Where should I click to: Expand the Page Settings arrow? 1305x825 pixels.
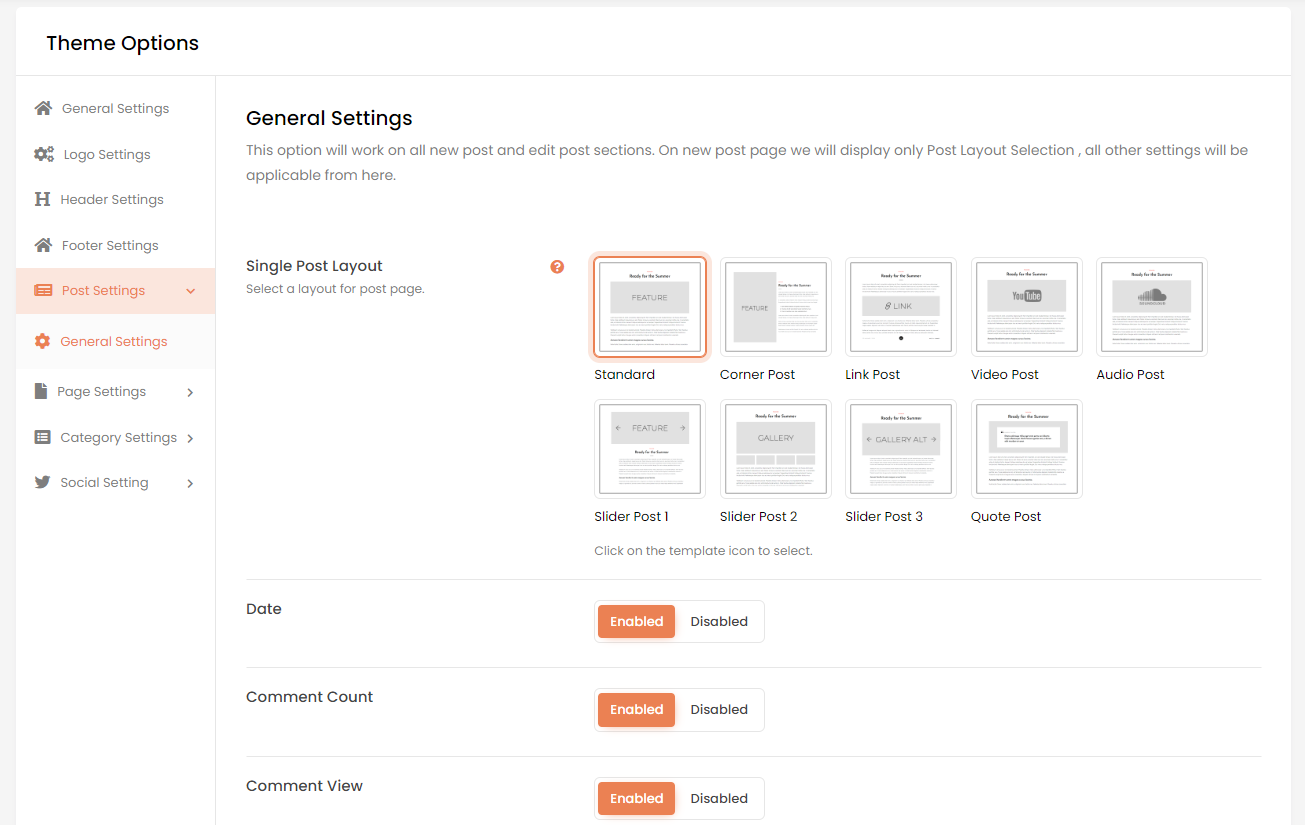(x=190, y=392)
